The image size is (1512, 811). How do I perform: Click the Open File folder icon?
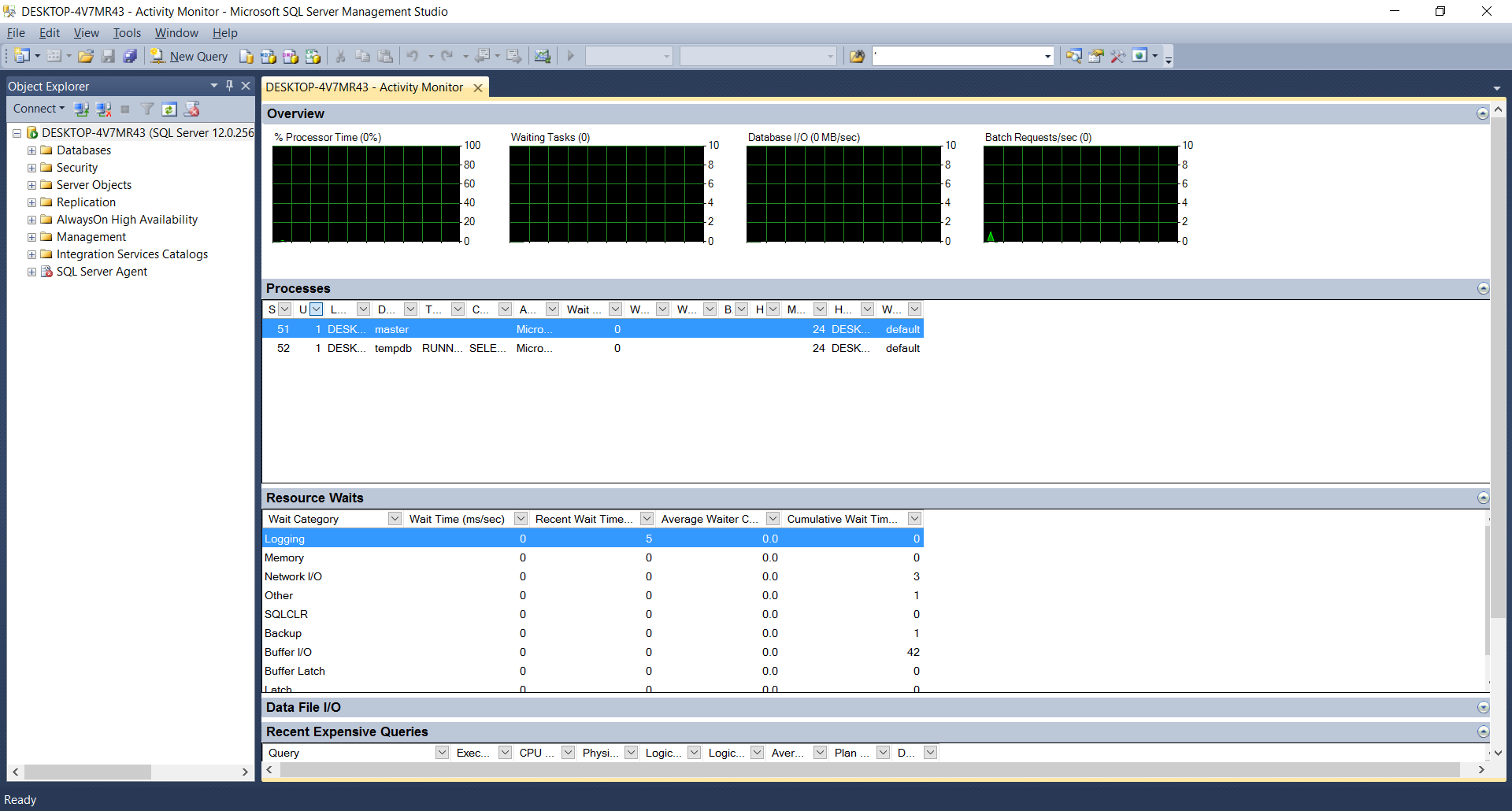coord(86,56)
